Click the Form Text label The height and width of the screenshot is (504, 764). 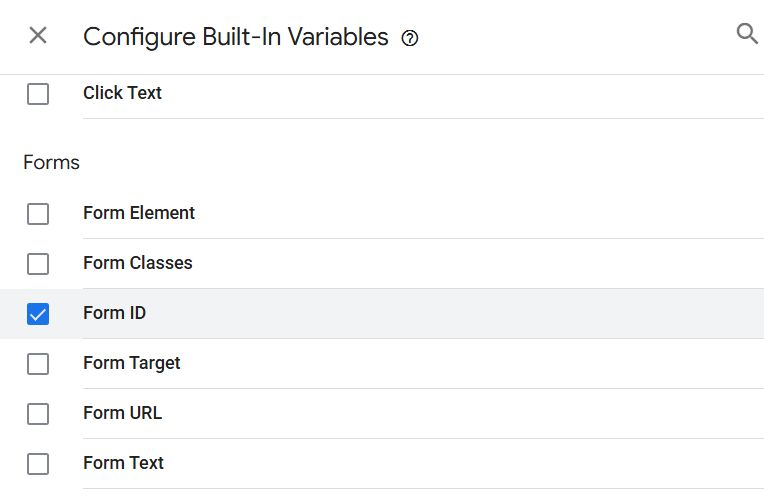click(123, 463)
